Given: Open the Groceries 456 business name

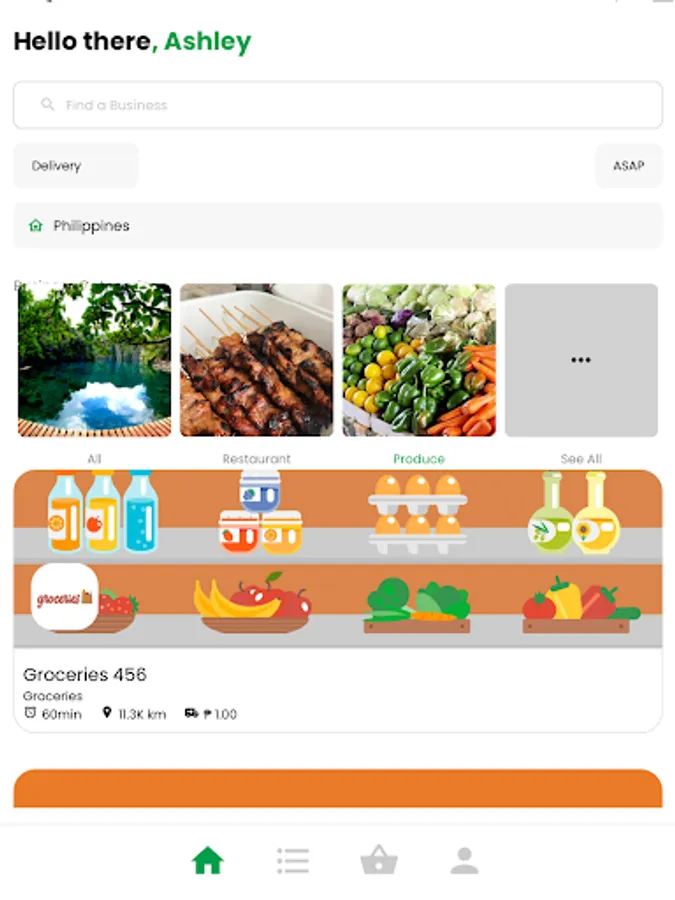Looking at the screenshot, I should click(x=85, y=674).
